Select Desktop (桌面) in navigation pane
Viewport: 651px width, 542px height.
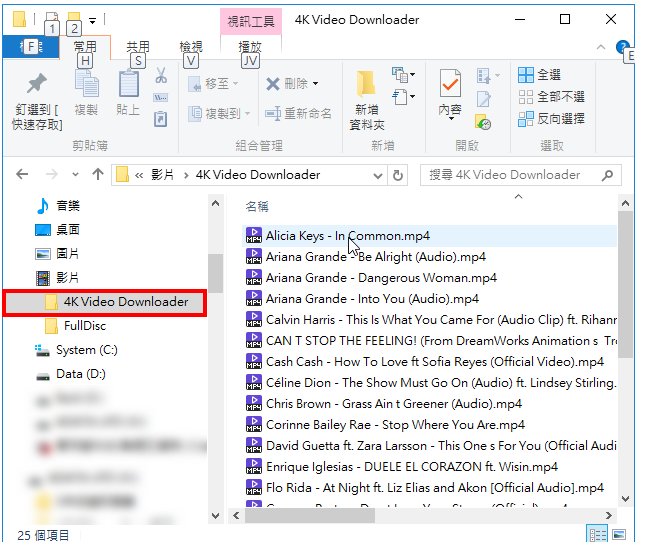(x=58, y=230)
